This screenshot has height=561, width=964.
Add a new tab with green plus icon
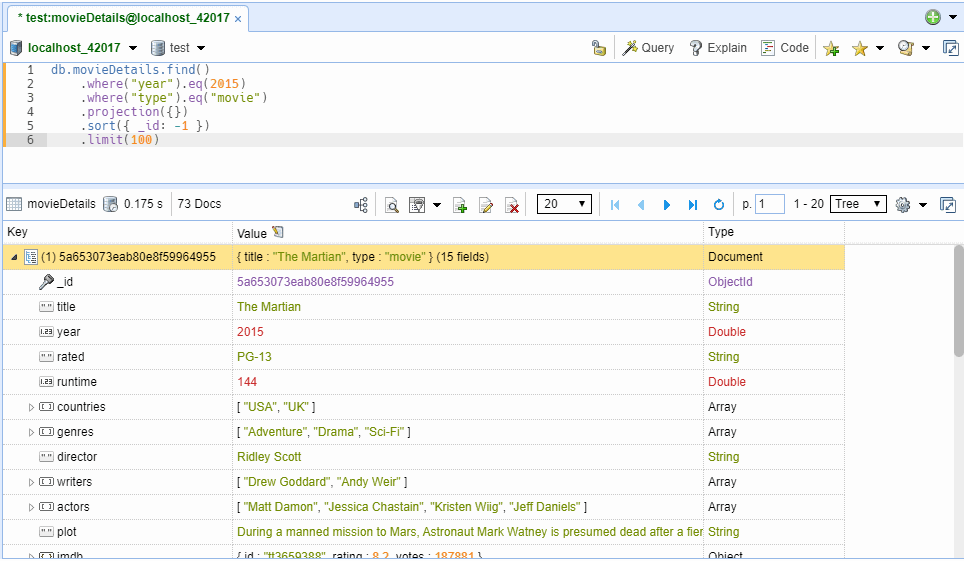(933, 17)
